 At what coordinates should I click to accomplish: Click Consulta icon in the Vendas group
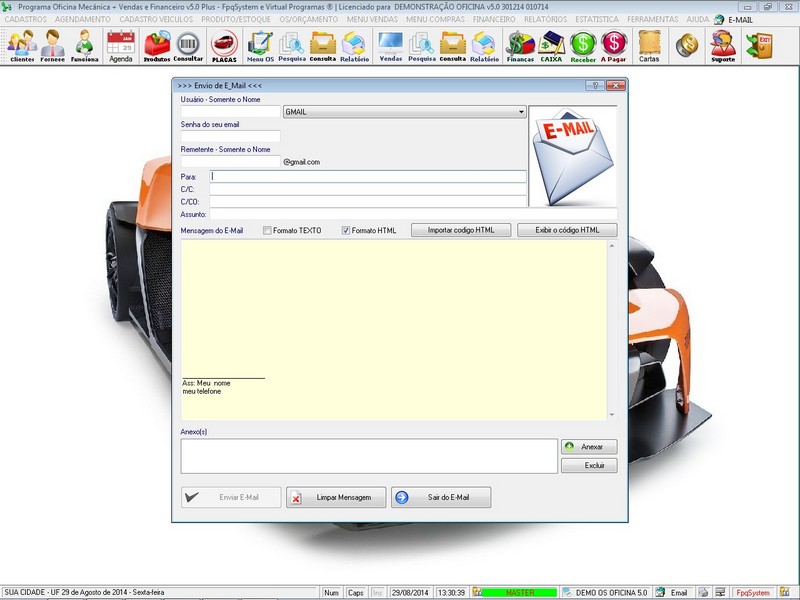[x=453, y=45]
